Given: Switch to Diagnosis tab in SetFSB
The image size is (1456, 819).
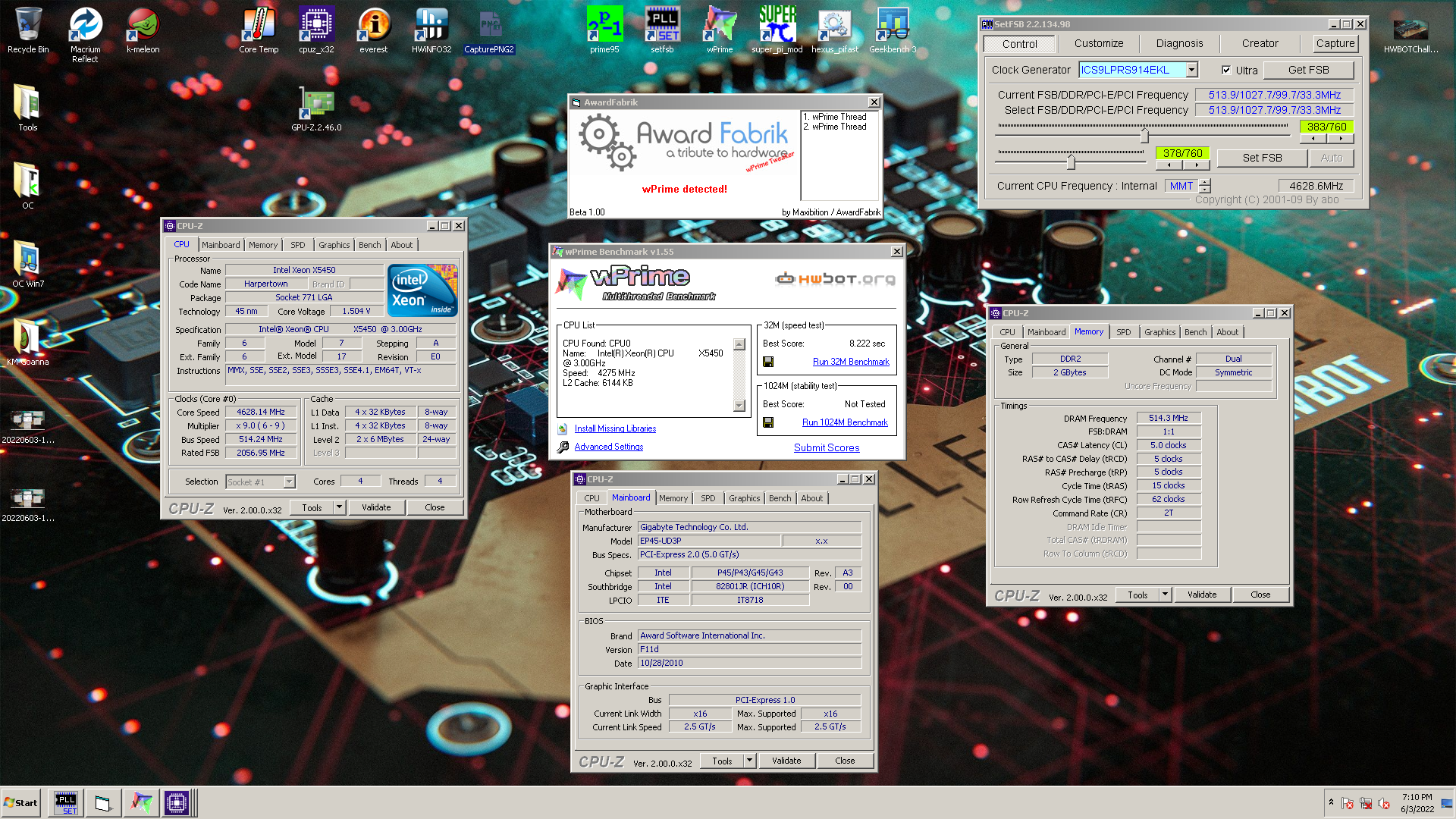Looking at the screenshot, I should click(1179, 44).
